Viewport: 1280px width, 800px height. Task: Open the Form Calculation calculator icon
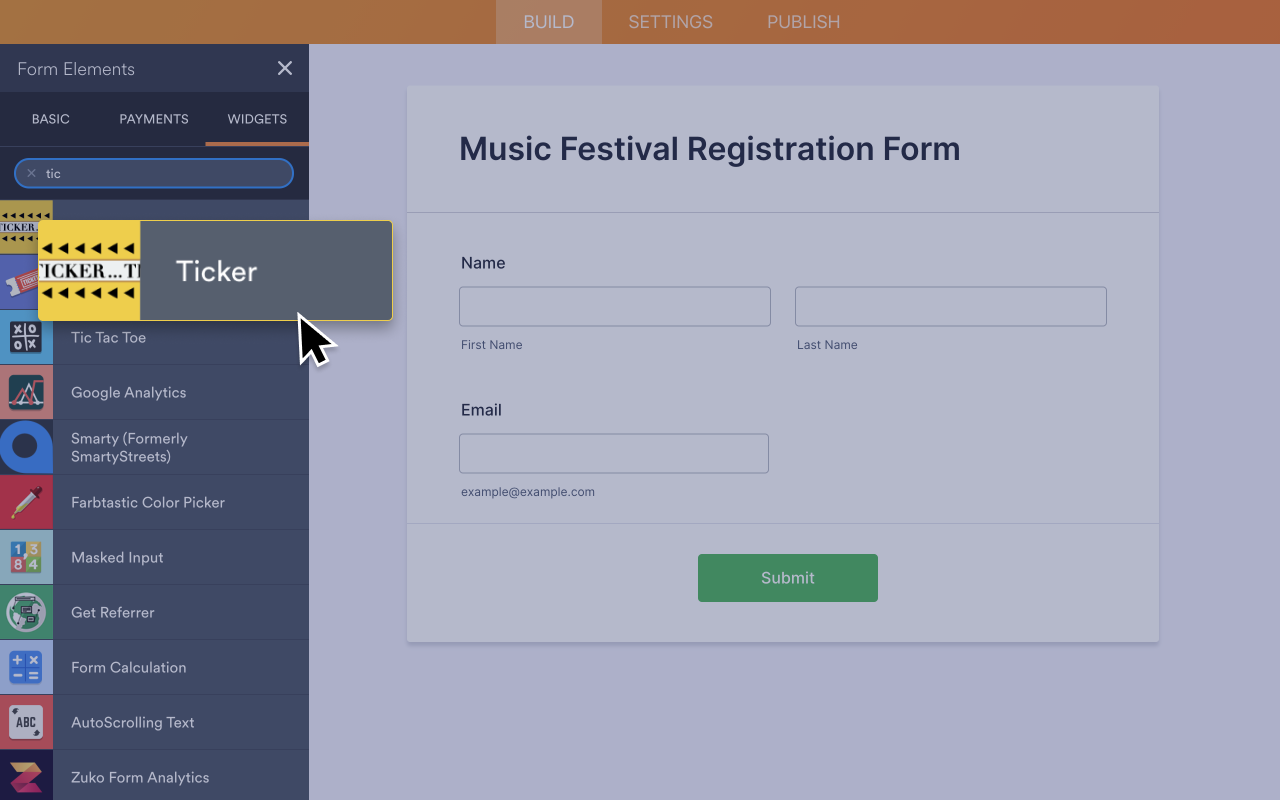point(24,667)
